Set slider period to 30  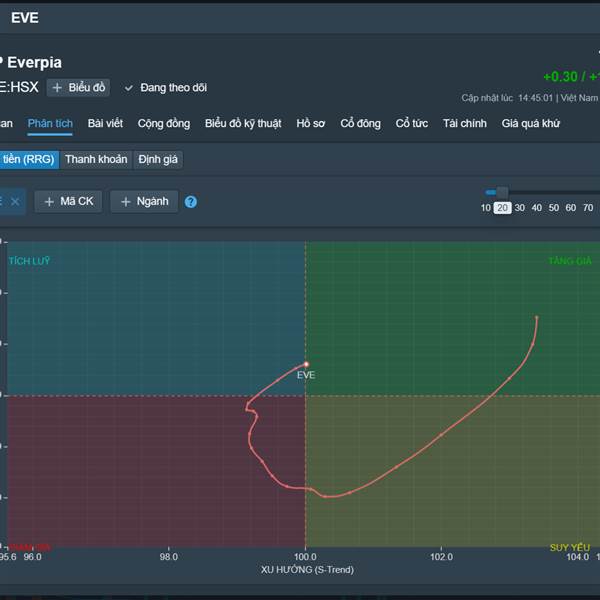click(519, 208)
